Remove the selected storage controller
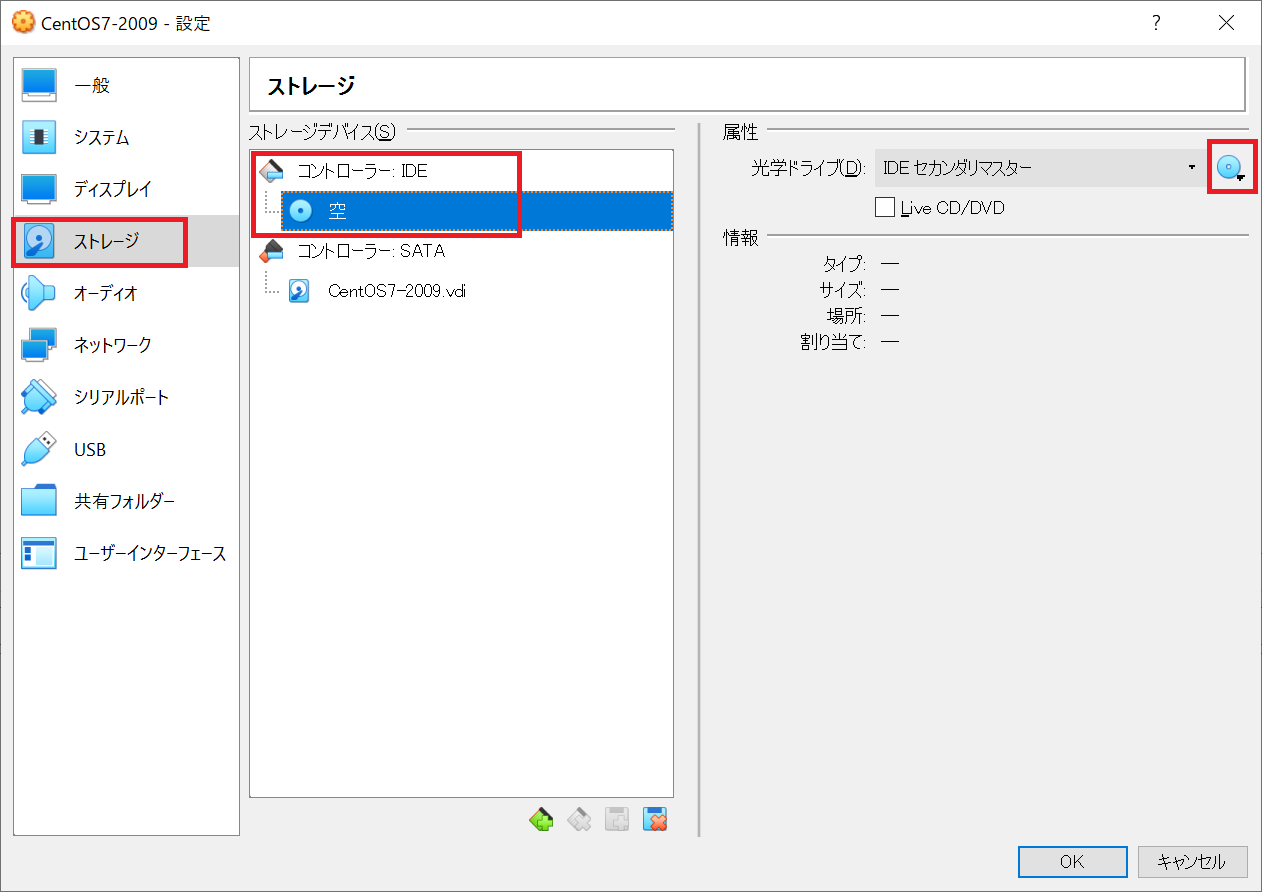Image resolution: width=1264 pixels, height=894 pixels. [x=579, y=819]
